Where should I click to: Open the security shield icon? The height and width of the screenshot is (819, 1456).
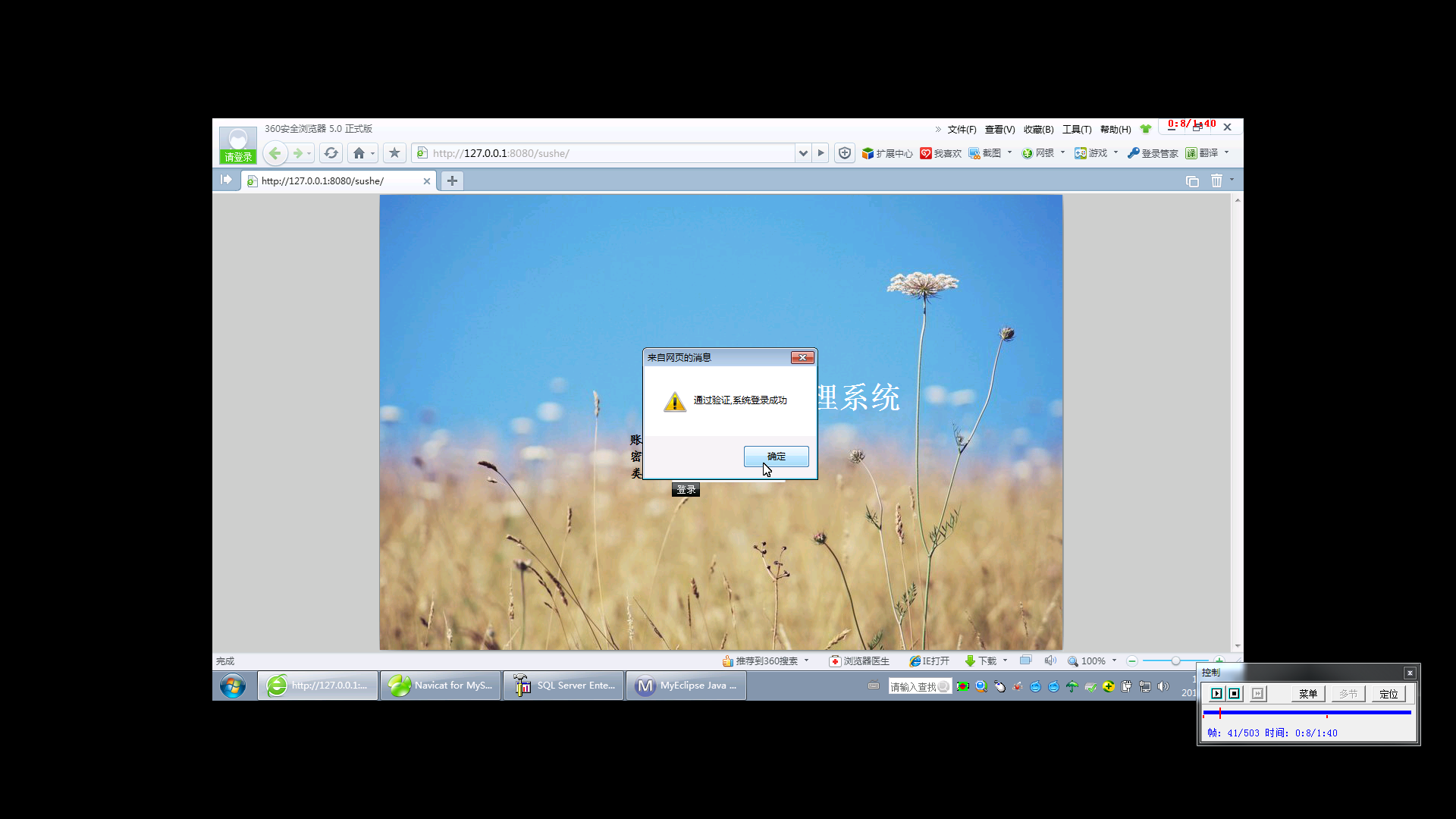pyautogui.click(x=844, y=153)
